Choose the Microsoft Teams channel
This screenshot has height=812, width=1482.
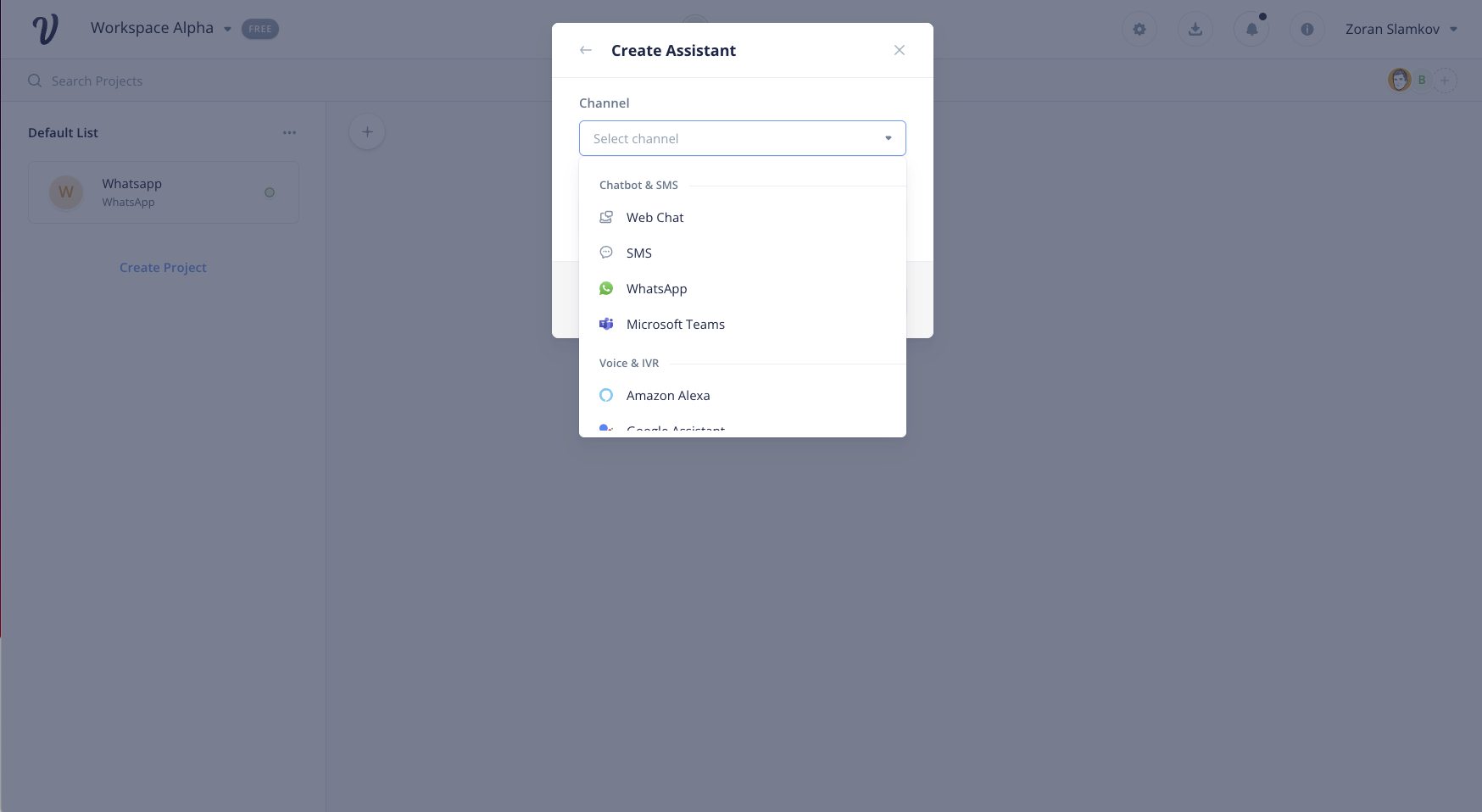[x=743, y=325]
